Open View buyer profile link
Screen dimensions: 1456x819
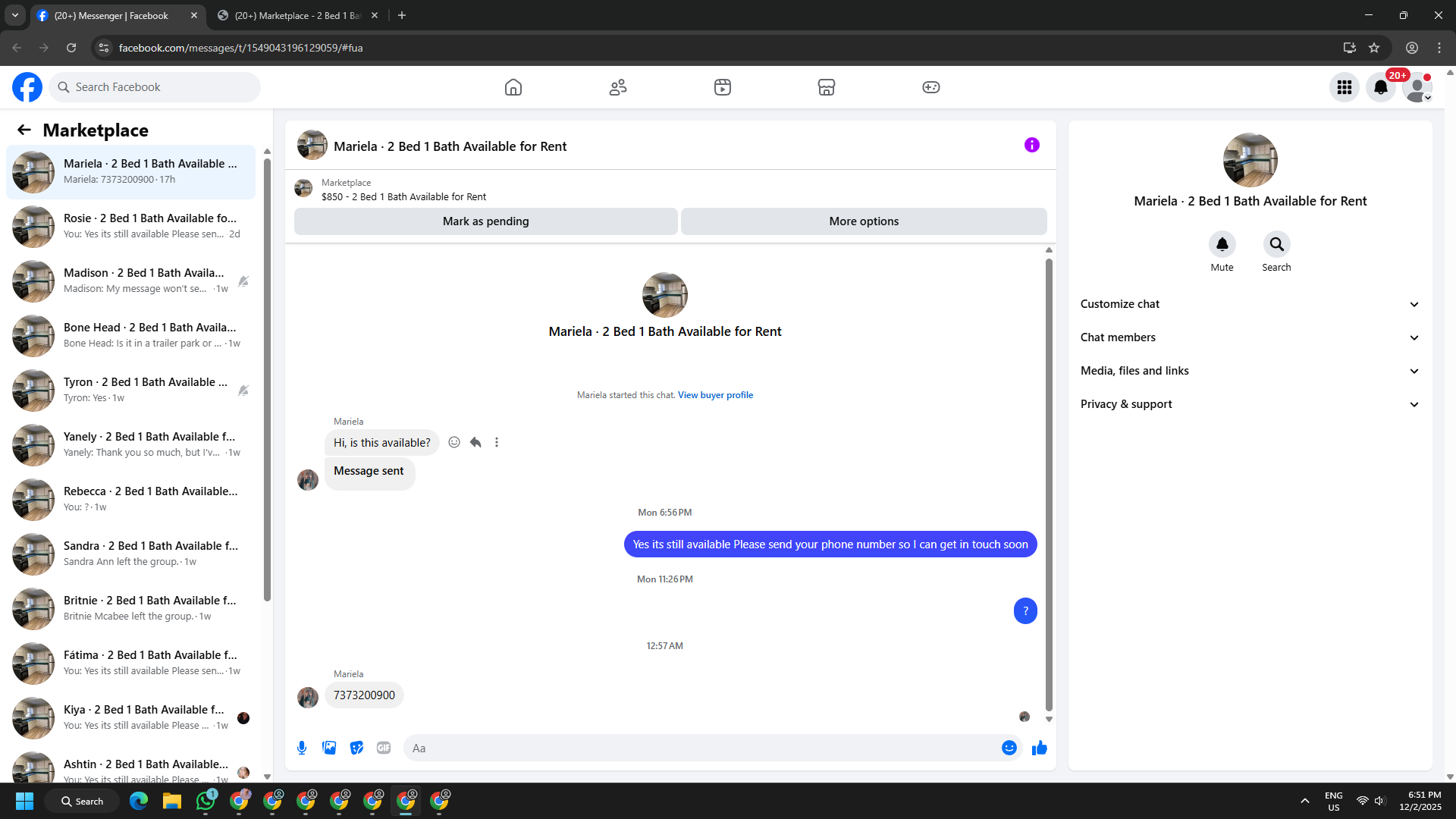[715, 395]
